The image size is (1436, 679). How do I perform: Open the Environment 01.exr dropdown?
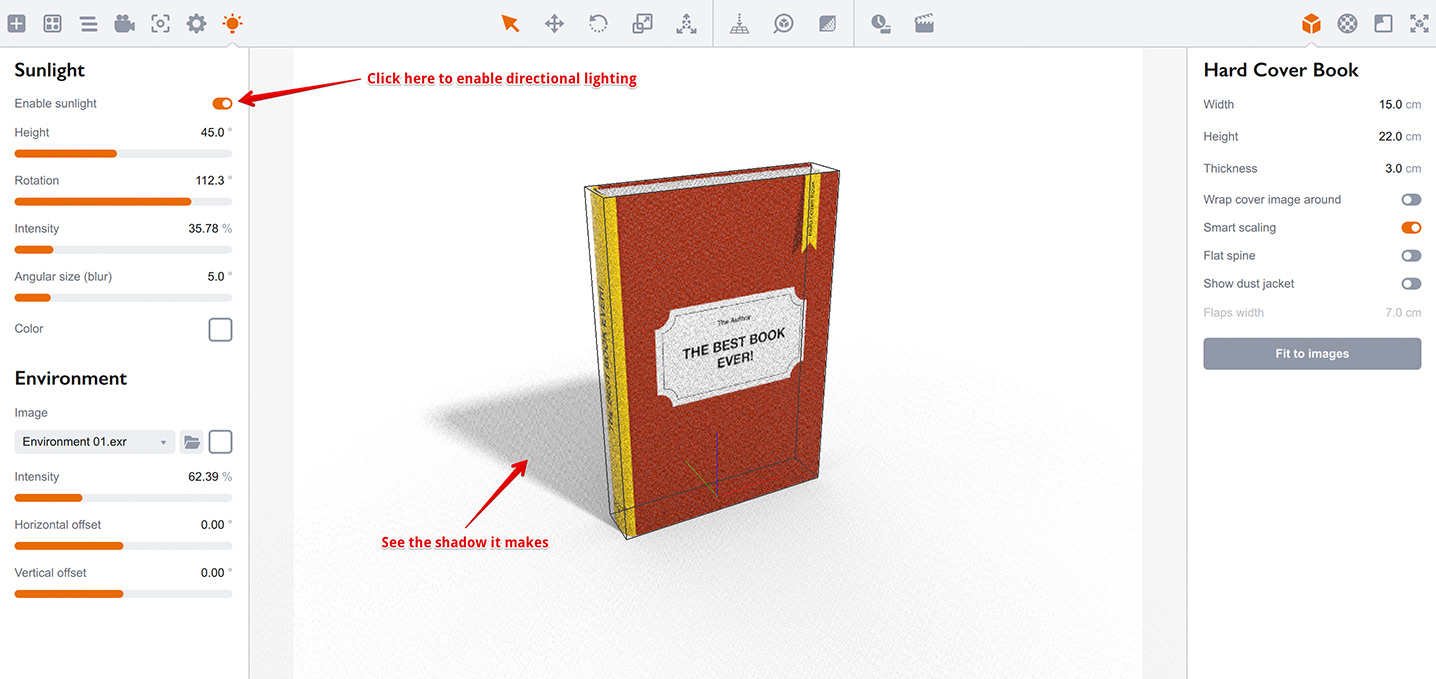[x=93, y=441]
